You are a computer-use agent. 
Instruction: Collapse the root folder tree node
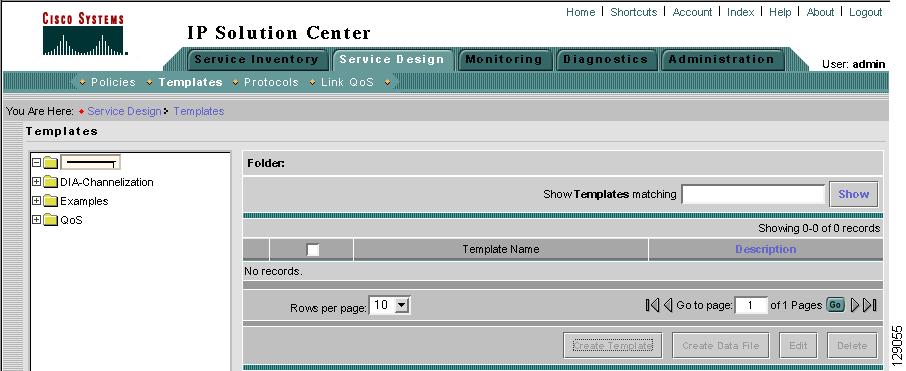[36, 162]
